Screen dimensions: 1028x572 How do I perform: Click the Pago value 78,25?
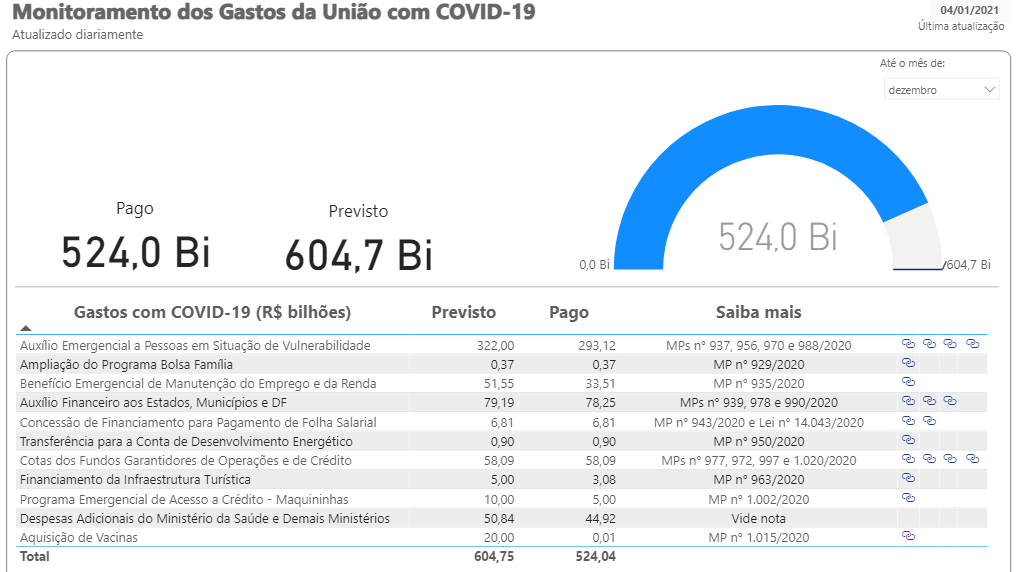pos(601,403)
